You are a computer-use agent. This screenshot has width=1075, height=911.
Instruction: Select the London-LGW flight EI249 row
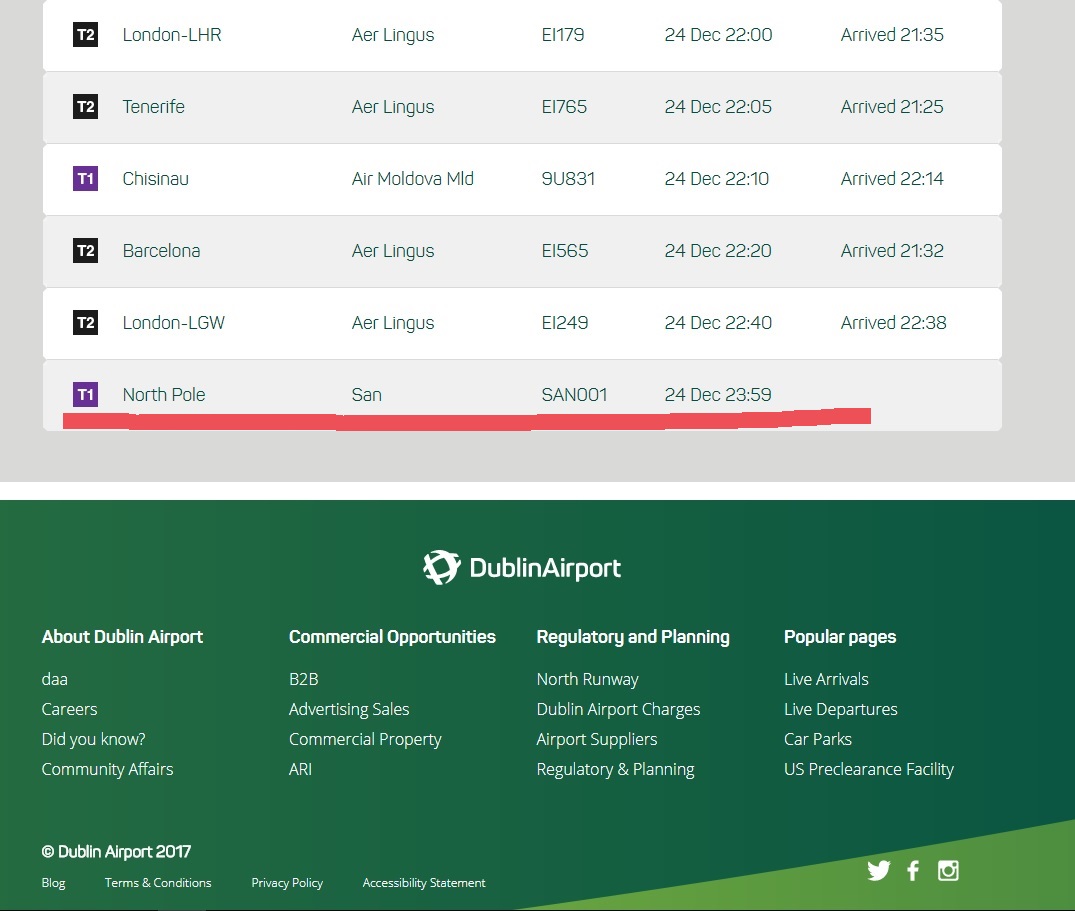pos(522,323)
